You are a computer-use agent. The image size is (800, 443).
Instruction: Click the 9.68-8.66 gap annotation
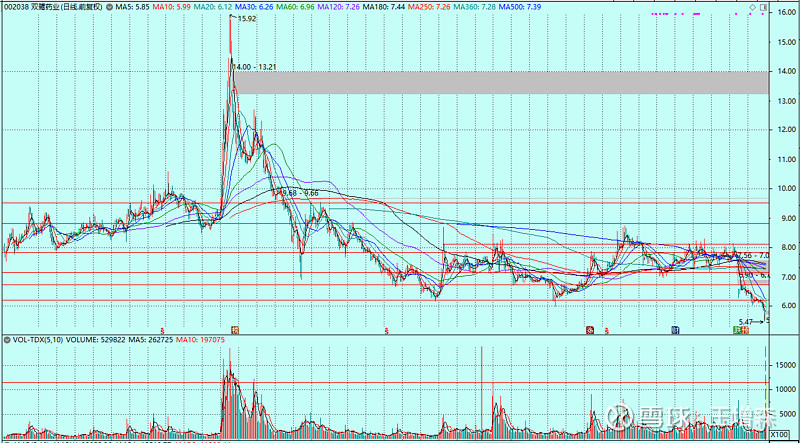click(x=299, y=192)
